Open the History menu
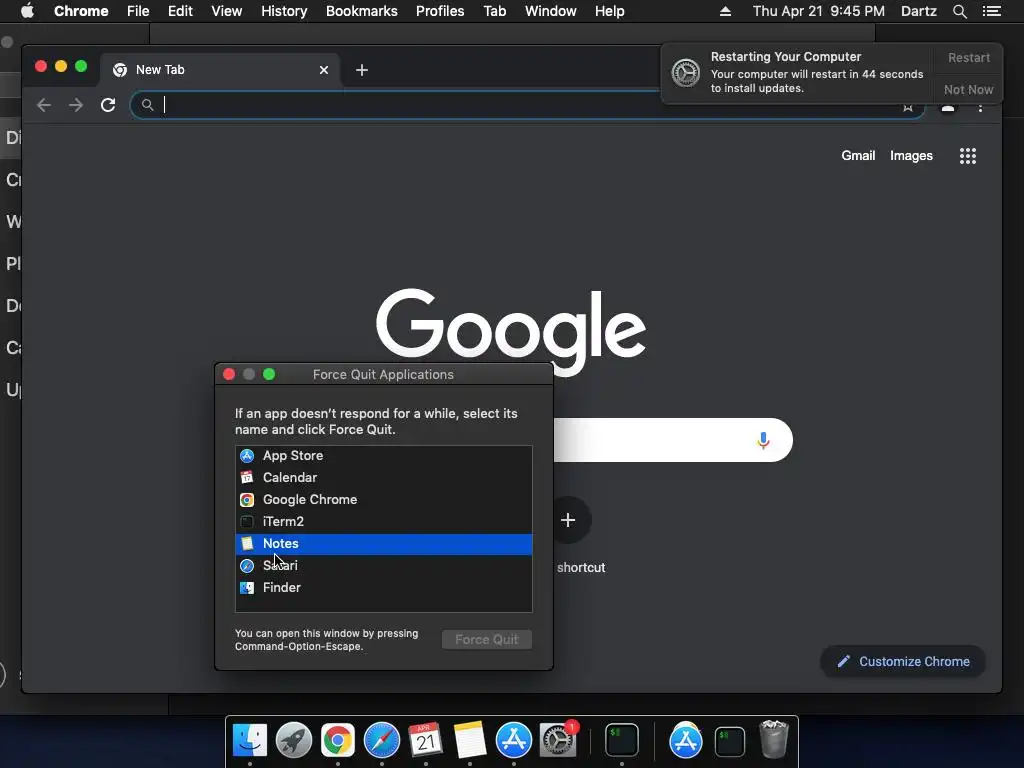The width and height of the screenshot is (1024, 768). click(284, 11)
